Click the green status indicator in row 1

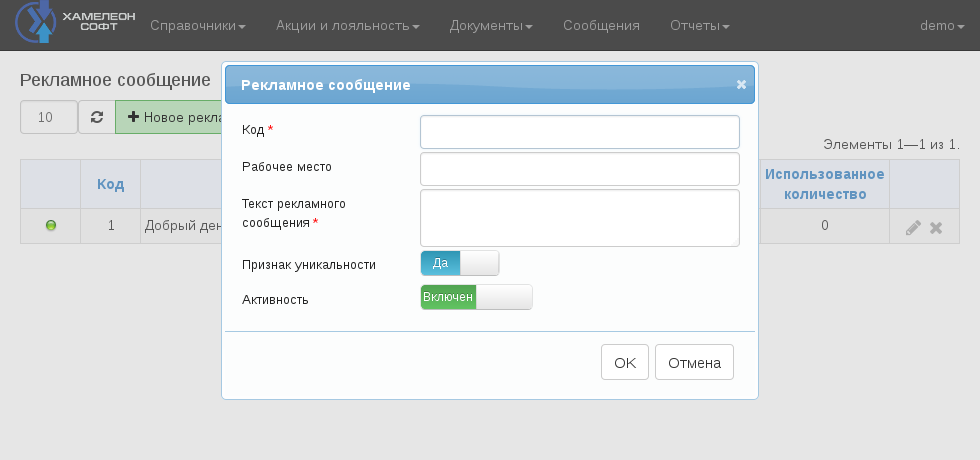point(51,225)
